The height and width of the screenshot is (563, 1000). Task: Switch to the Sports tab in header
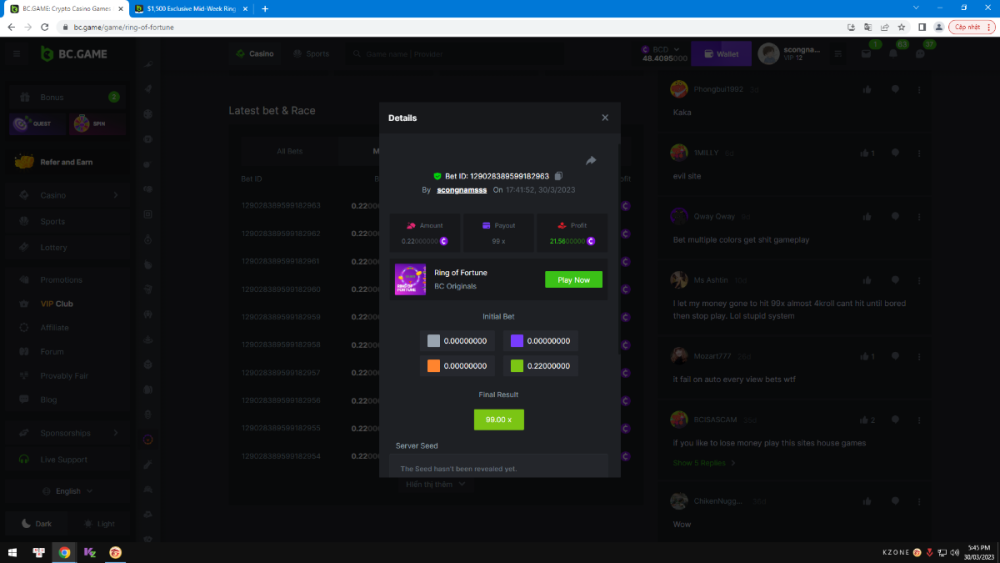[311, 54]
